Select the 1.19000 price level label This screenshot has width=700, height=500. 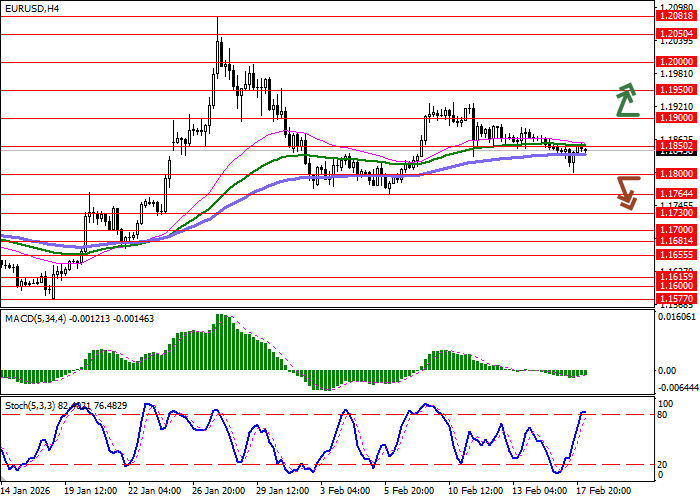[x=675, y=118]
